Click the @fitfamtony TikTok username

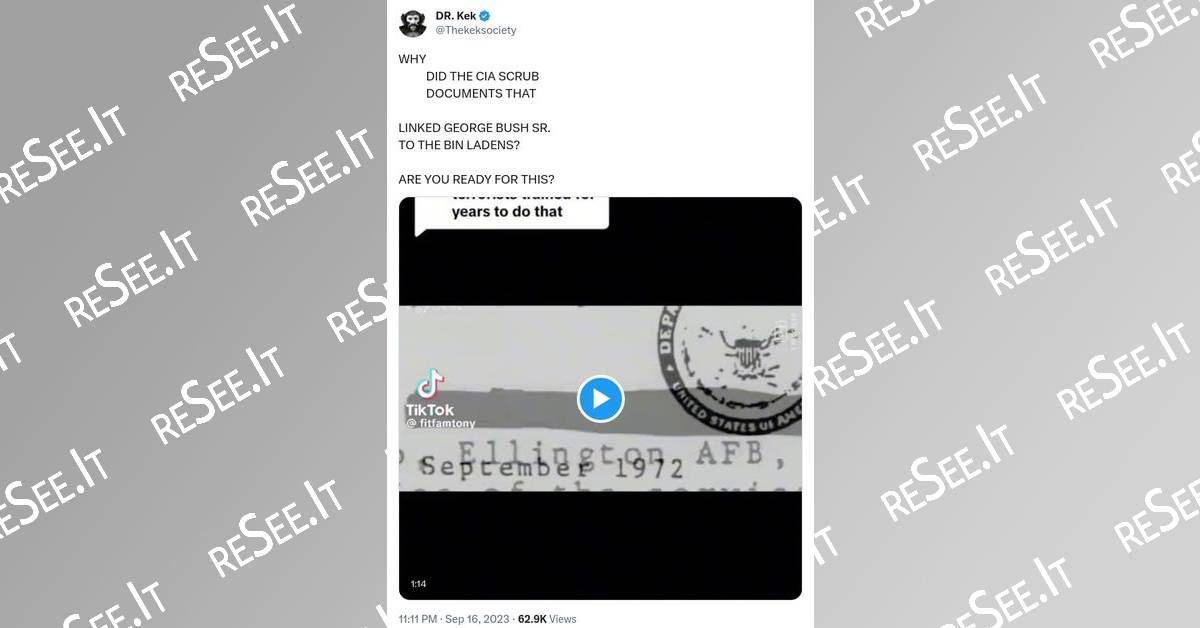coord(441,424)
